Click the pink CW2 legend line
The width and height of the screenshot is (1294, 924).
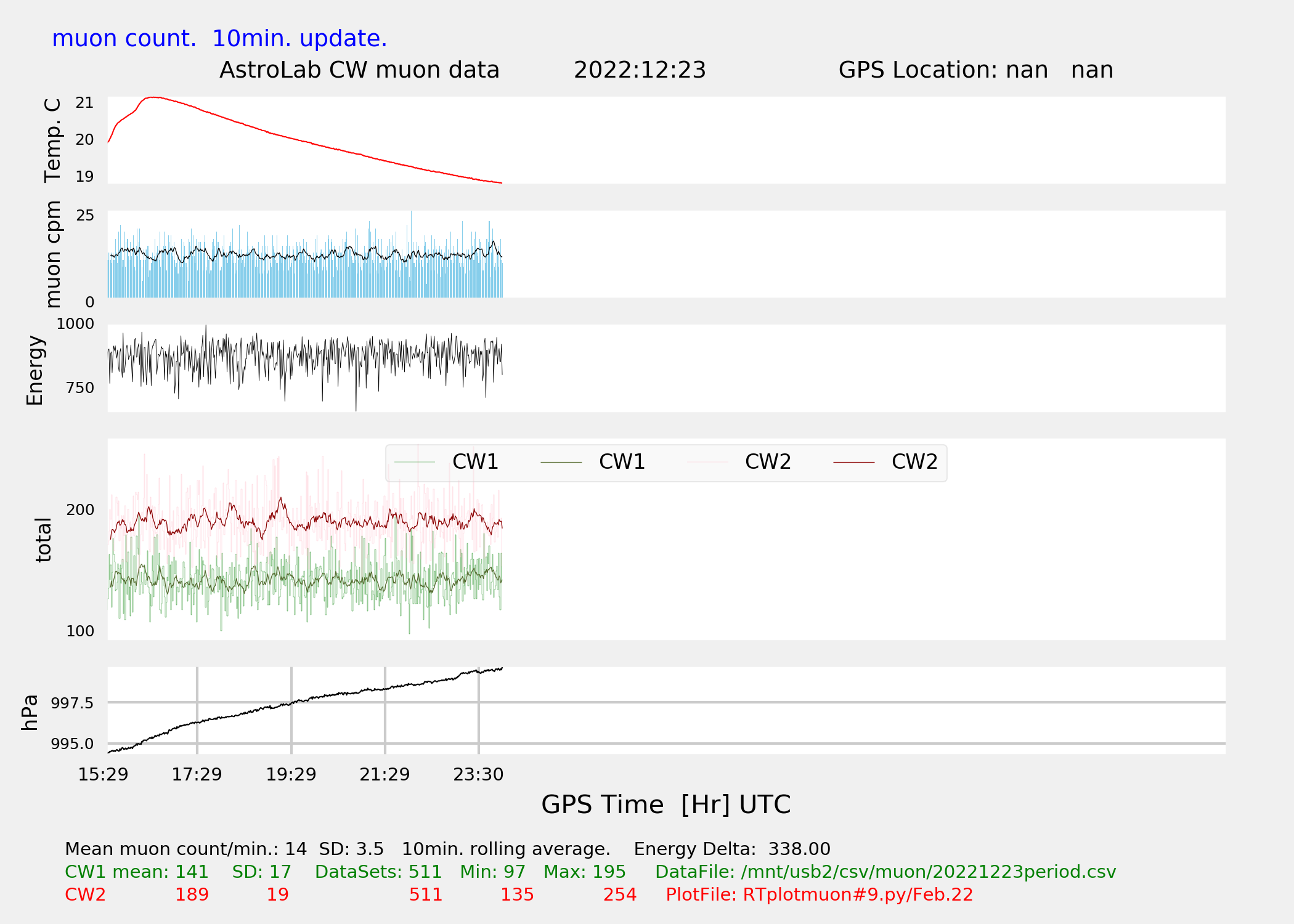pos(707,462)
